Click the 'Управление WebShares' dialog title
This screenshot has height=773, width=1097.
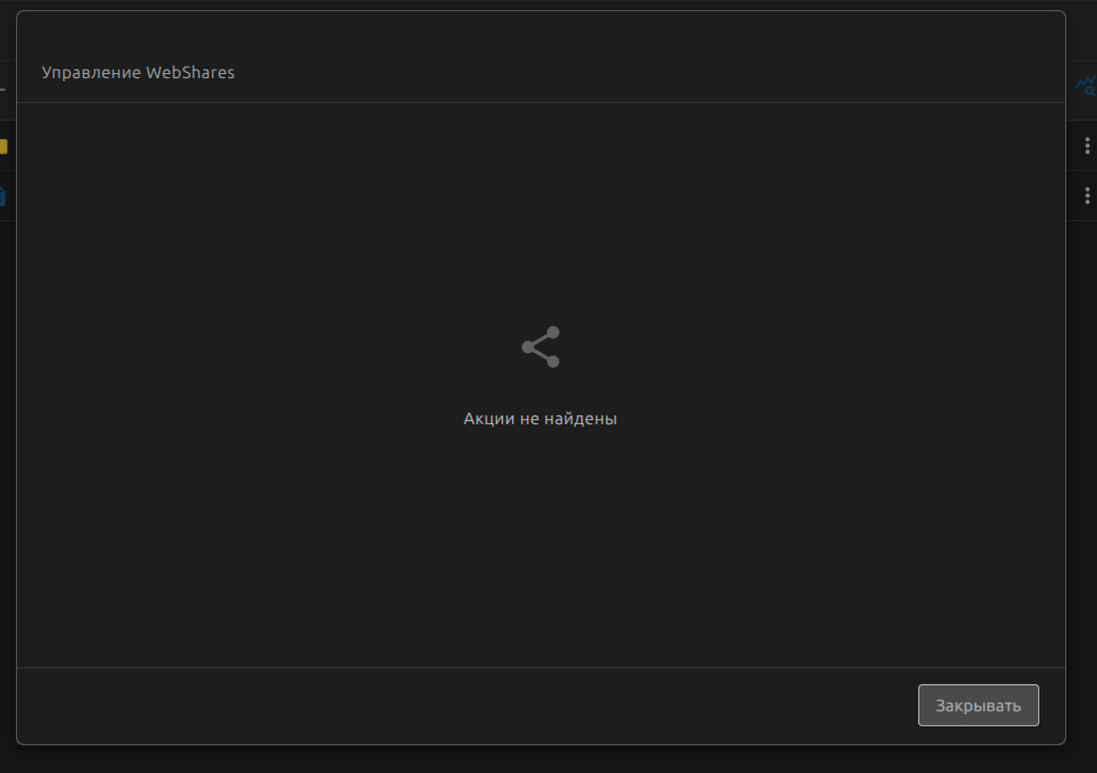click(x=138, y=73)
